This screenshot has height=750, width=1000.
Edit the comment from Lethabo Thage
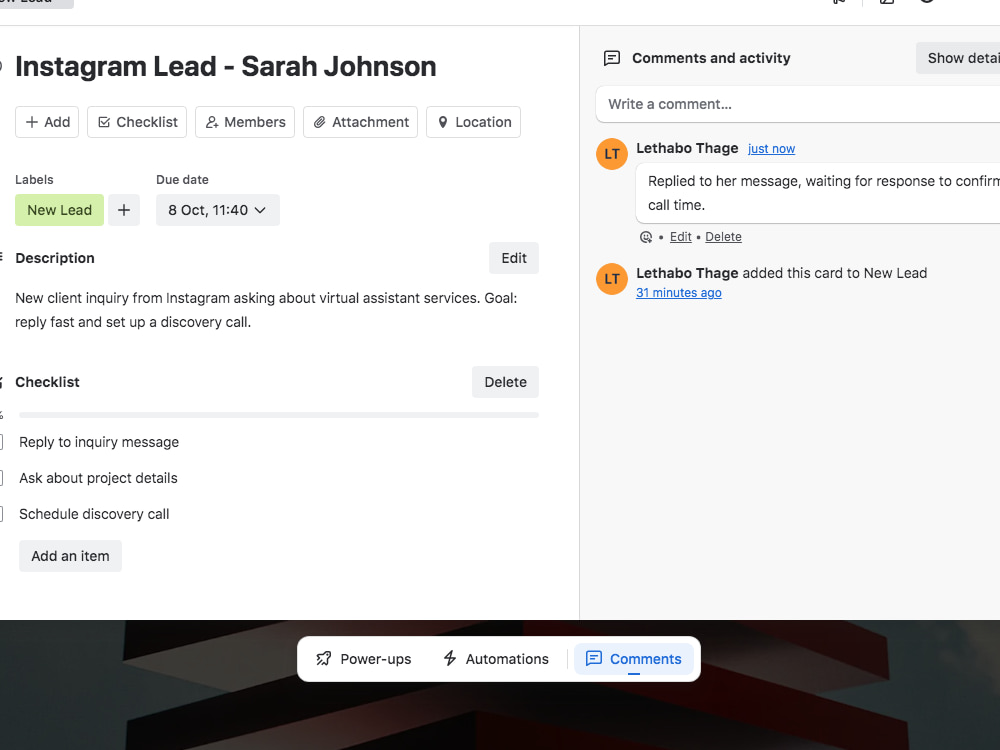tap(680, 237)
